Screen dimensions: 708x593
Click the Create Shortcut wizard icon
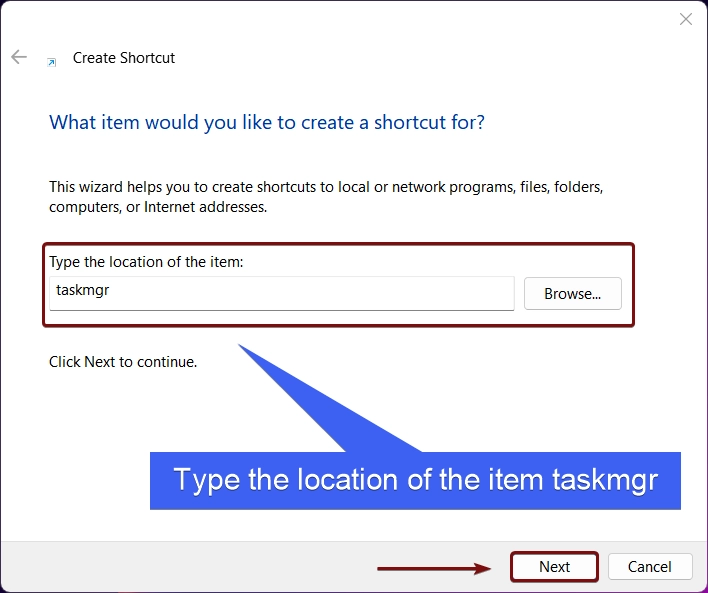click(52, 62)
